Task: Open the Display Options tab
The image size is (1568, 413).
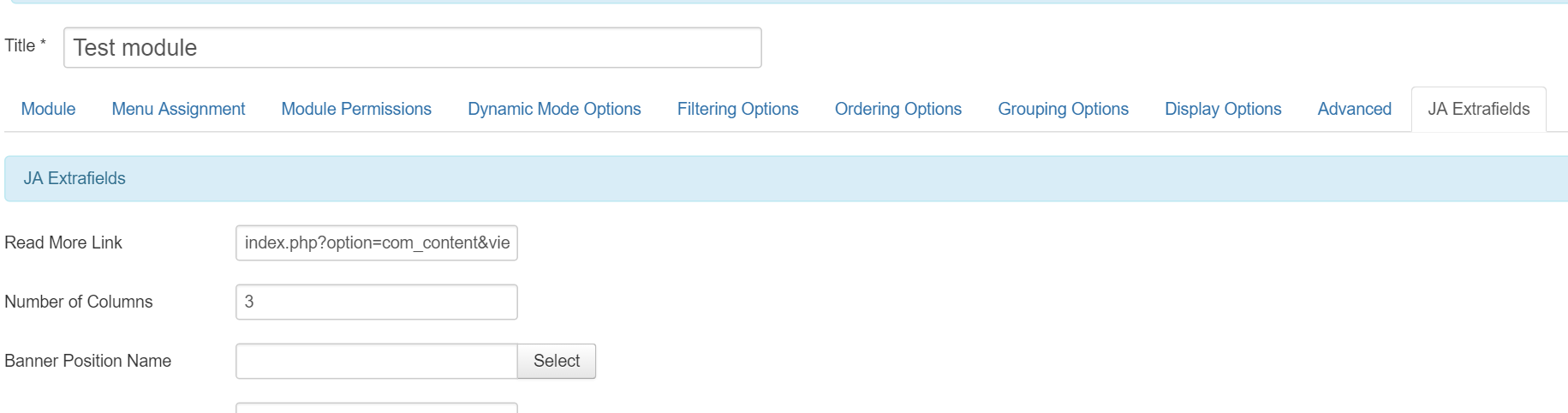Action: [x=1223, y=109]
